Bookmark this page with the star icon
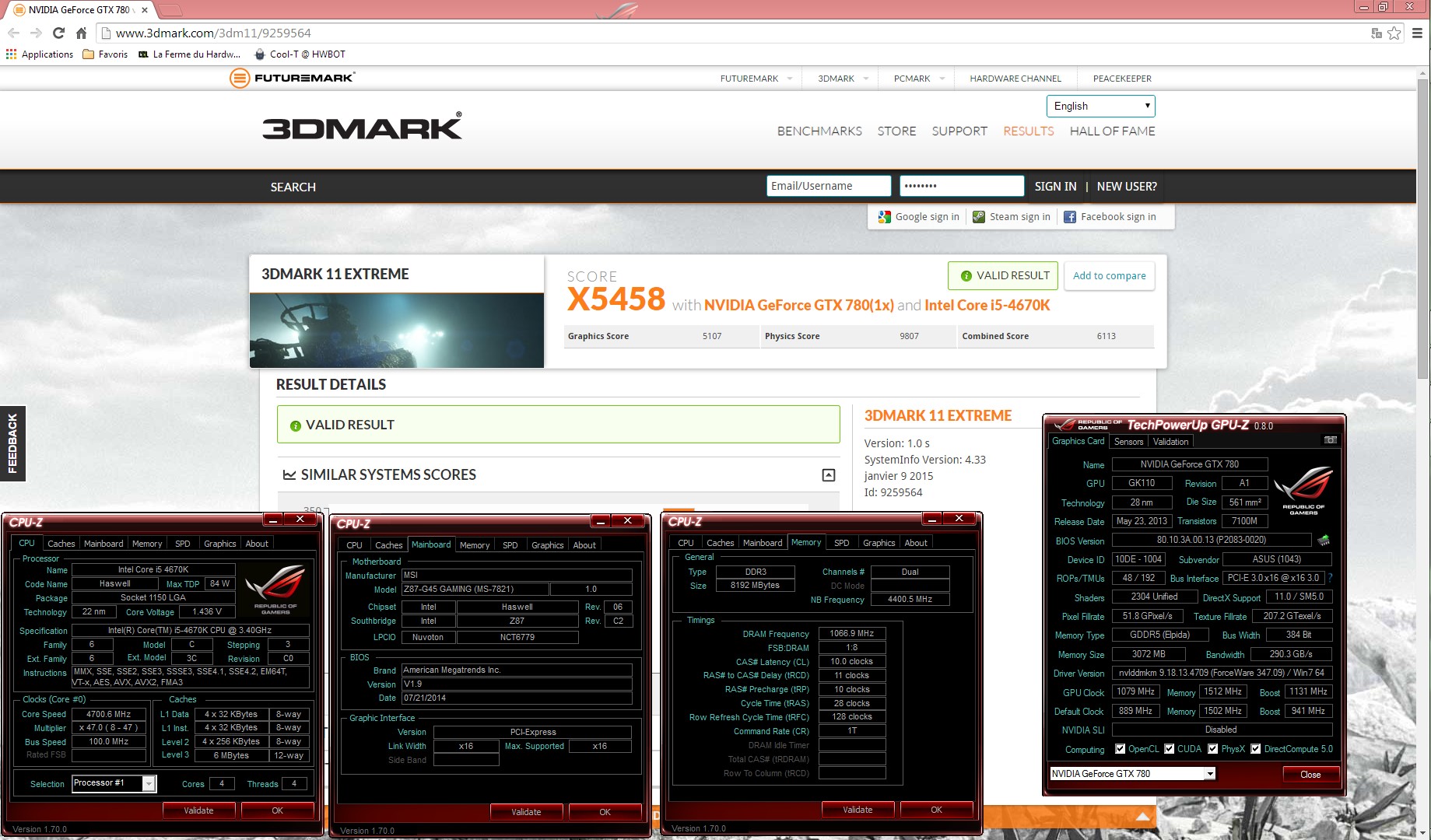 (1394, 33)
